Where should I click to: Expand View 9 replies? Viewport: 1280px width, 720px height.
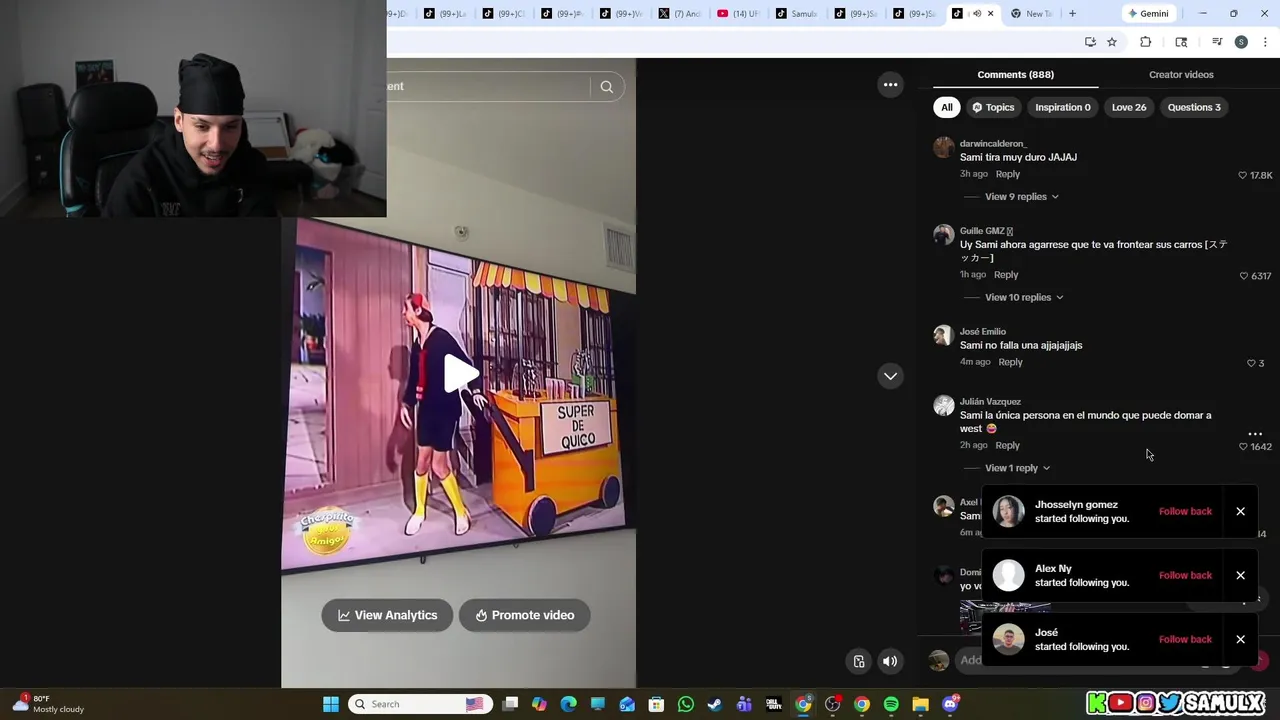tap(1021, 197)
